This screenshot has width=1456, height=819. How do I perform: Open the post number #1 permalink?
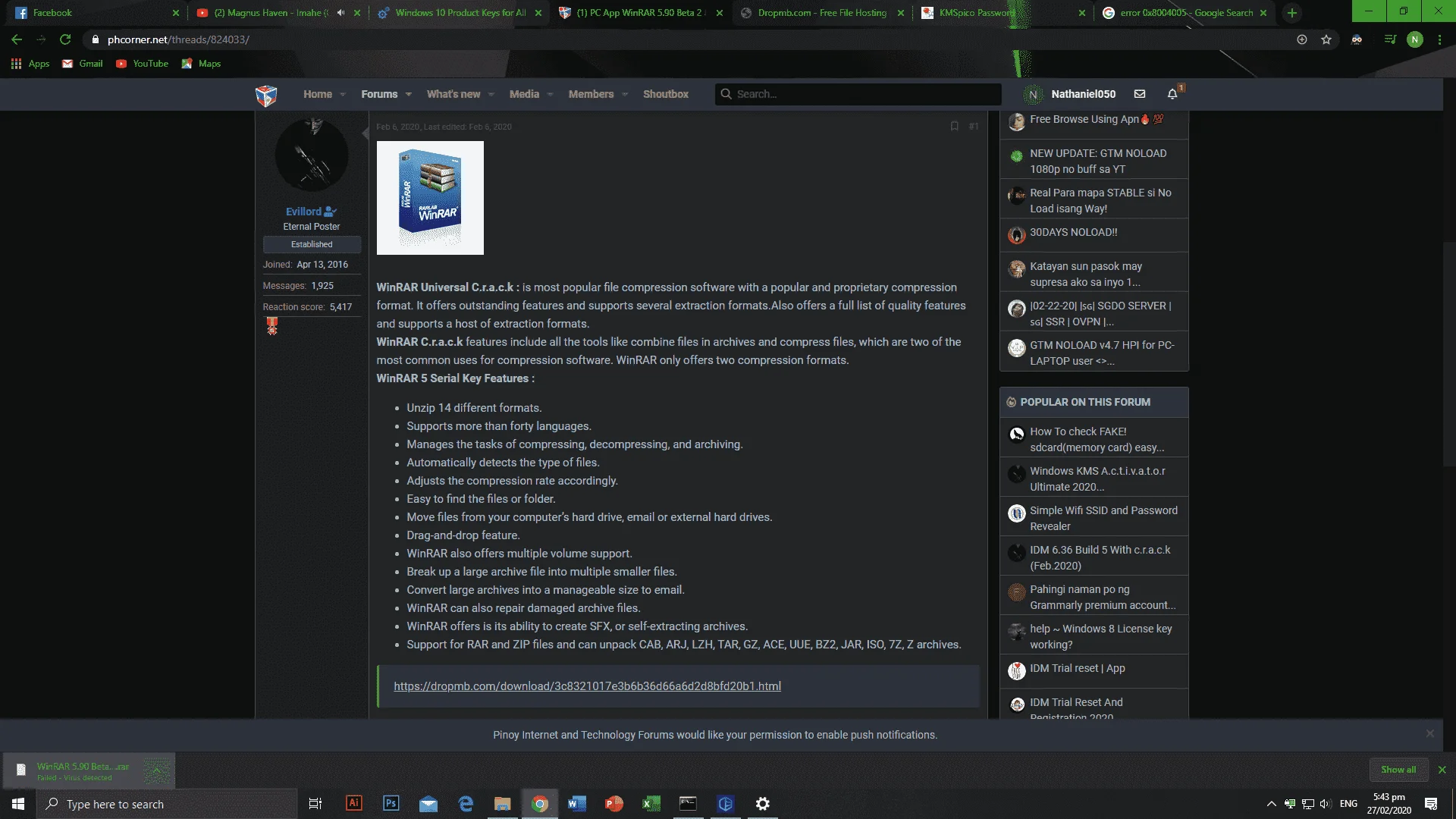pyautogui.click(x=974, y=127)
